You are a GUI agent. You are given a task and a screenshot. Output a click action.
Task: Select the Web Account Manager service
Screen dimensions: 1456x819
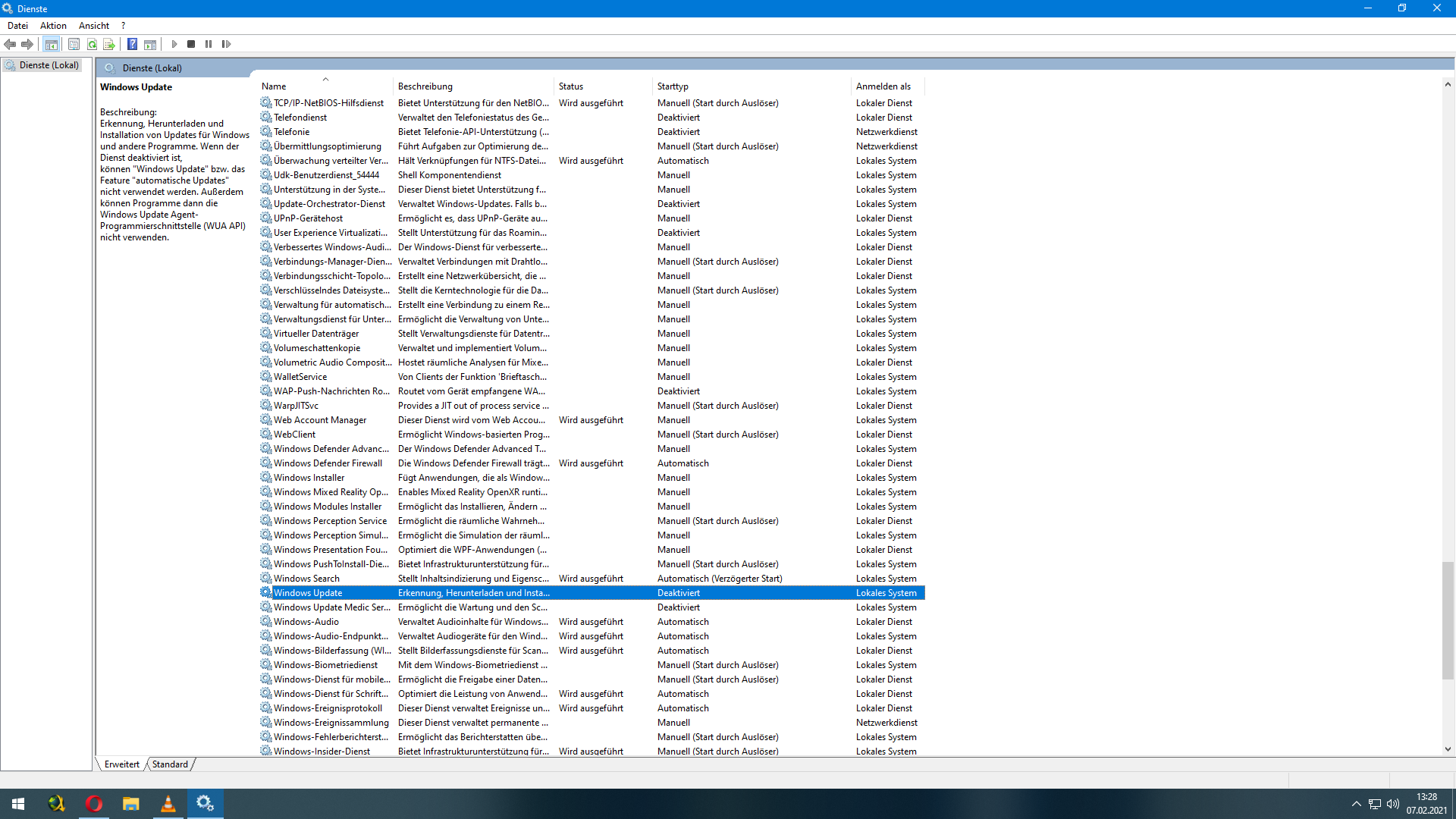tap(591, 420)
